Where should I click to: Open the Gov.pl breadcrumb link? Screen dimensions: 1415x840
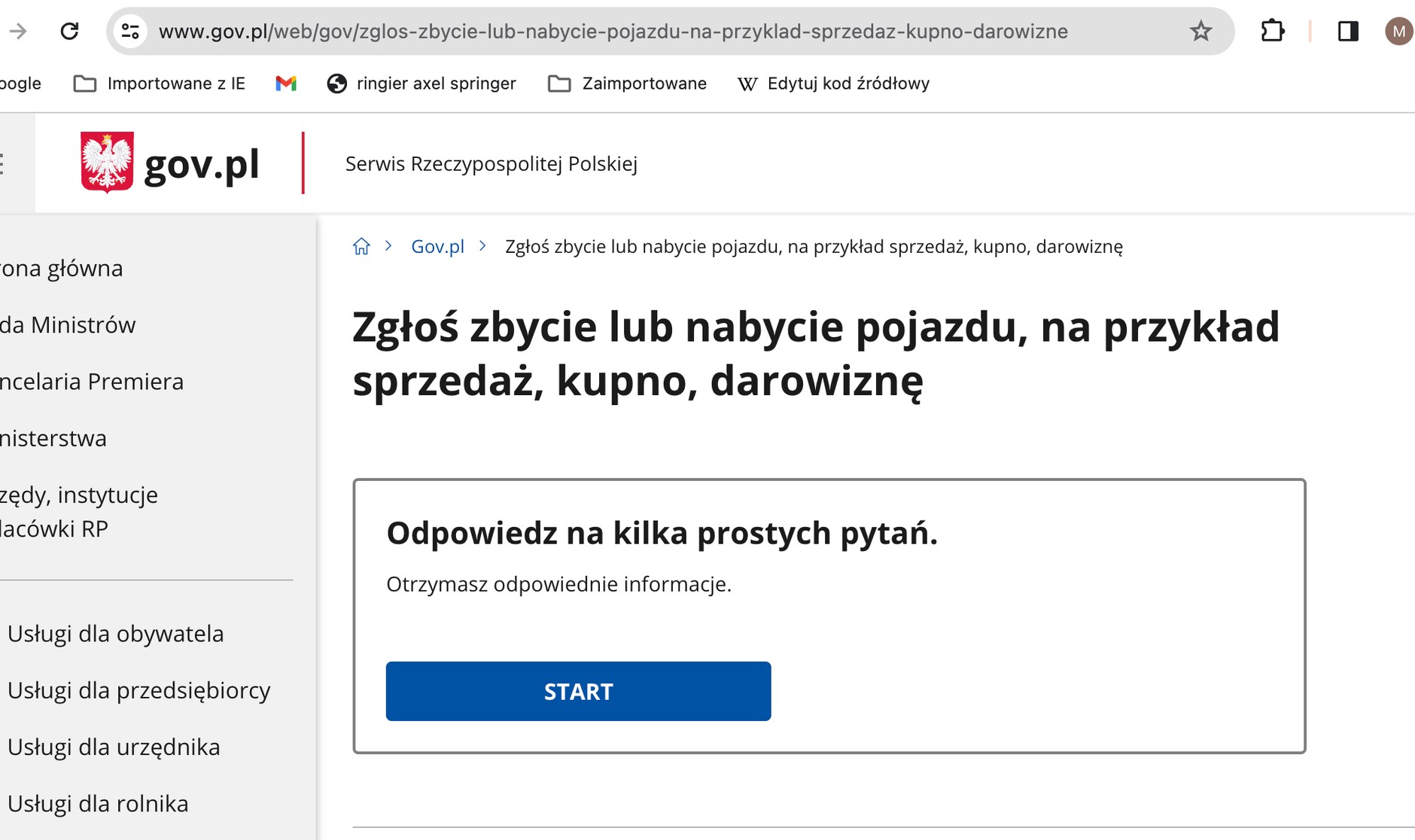(x=437, y=246)
